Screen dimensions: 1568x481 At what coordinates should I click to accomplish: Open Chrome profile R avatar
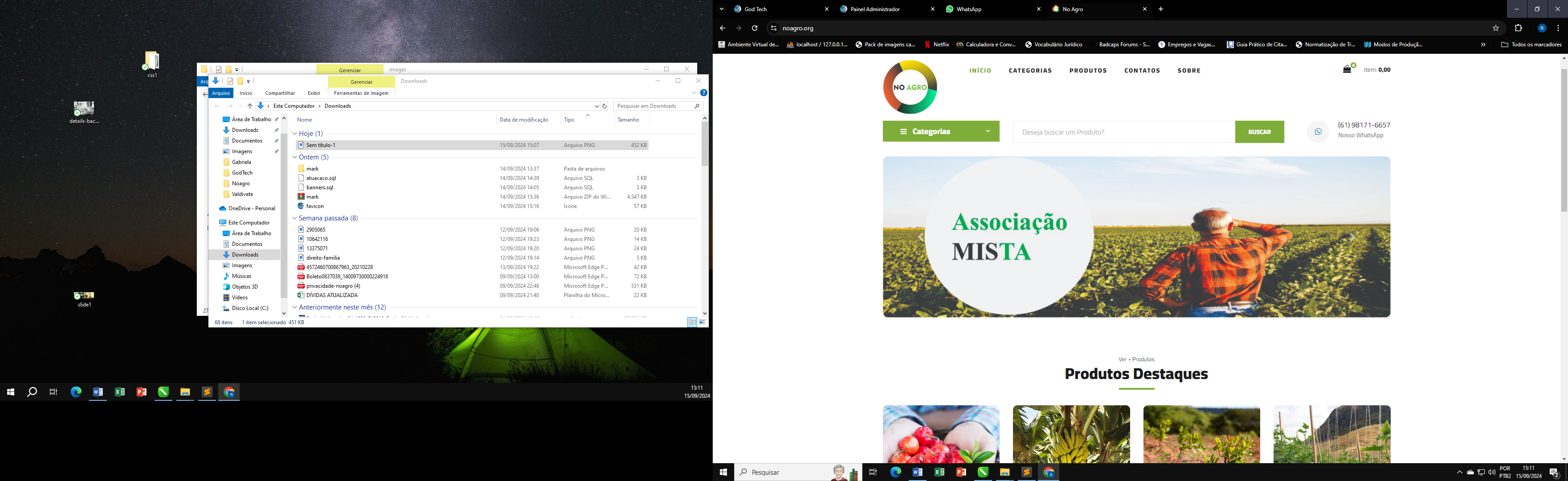point(1542,28)
